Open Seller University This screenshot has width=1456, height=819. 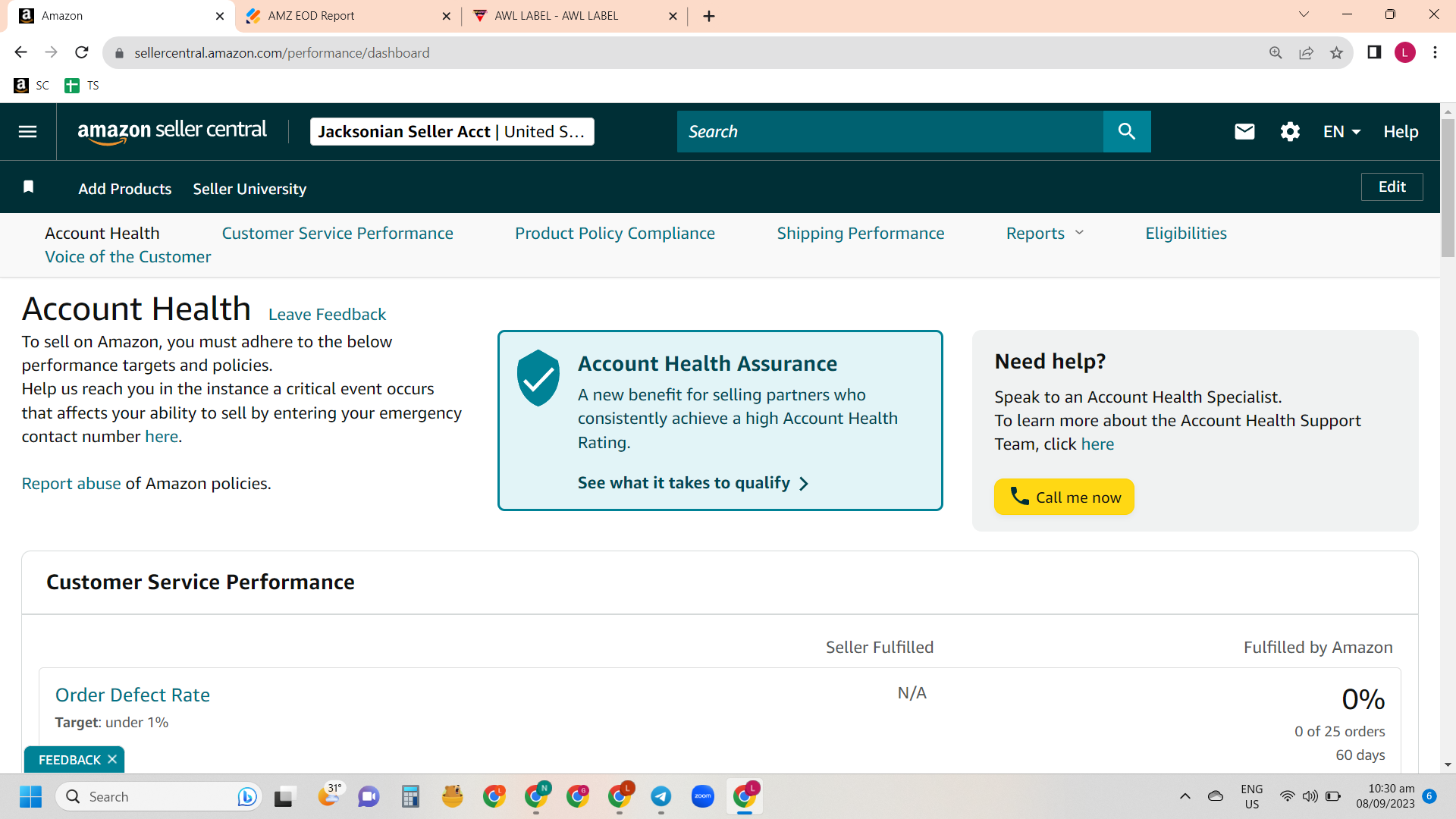coord(249,189)
